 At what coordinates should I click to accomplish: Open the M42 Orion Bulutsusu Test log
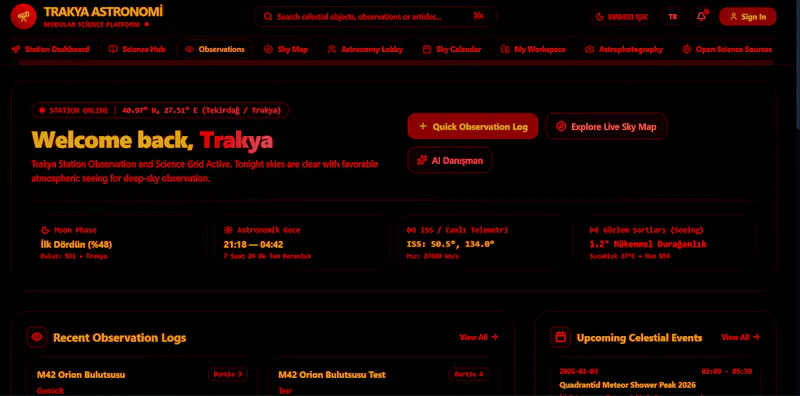coord(332,375)
